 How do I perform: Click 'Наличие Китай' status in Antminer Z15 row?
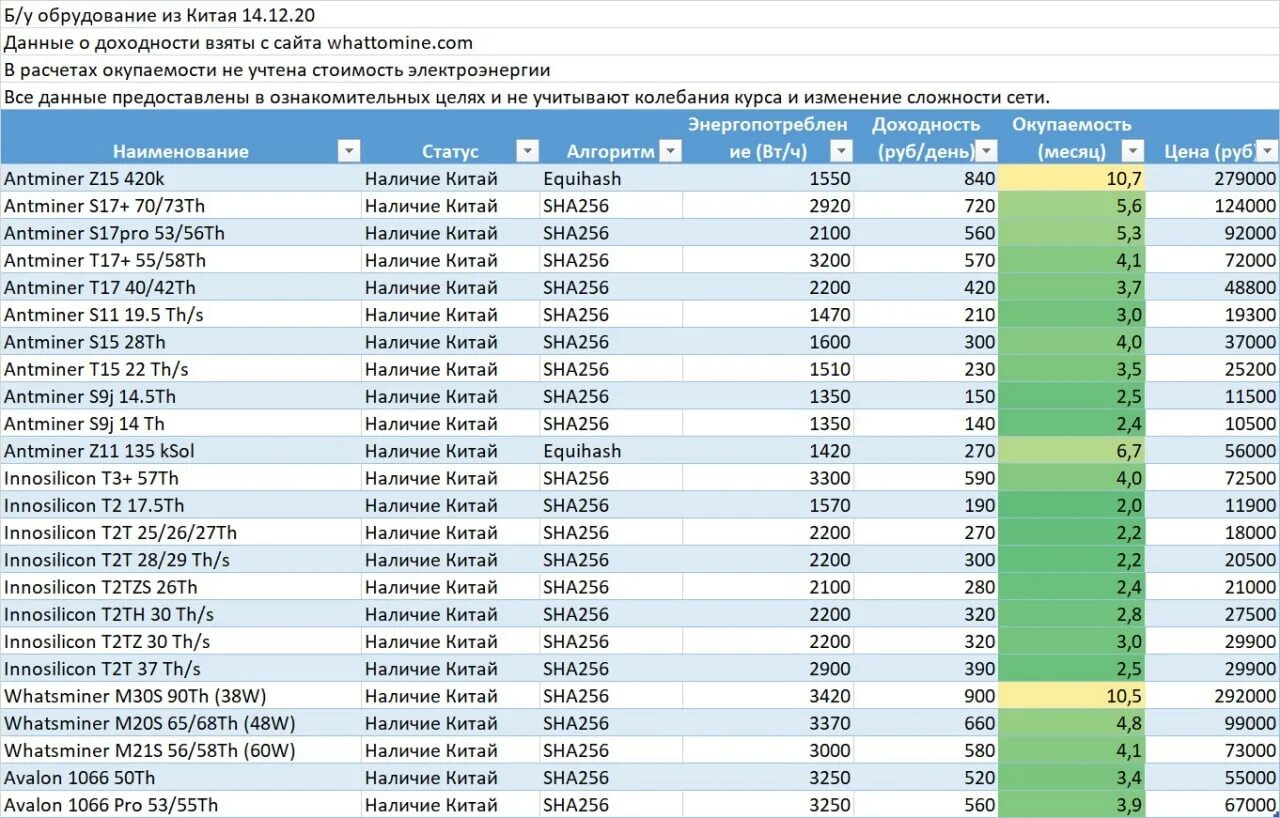click(x=450, y=178)
